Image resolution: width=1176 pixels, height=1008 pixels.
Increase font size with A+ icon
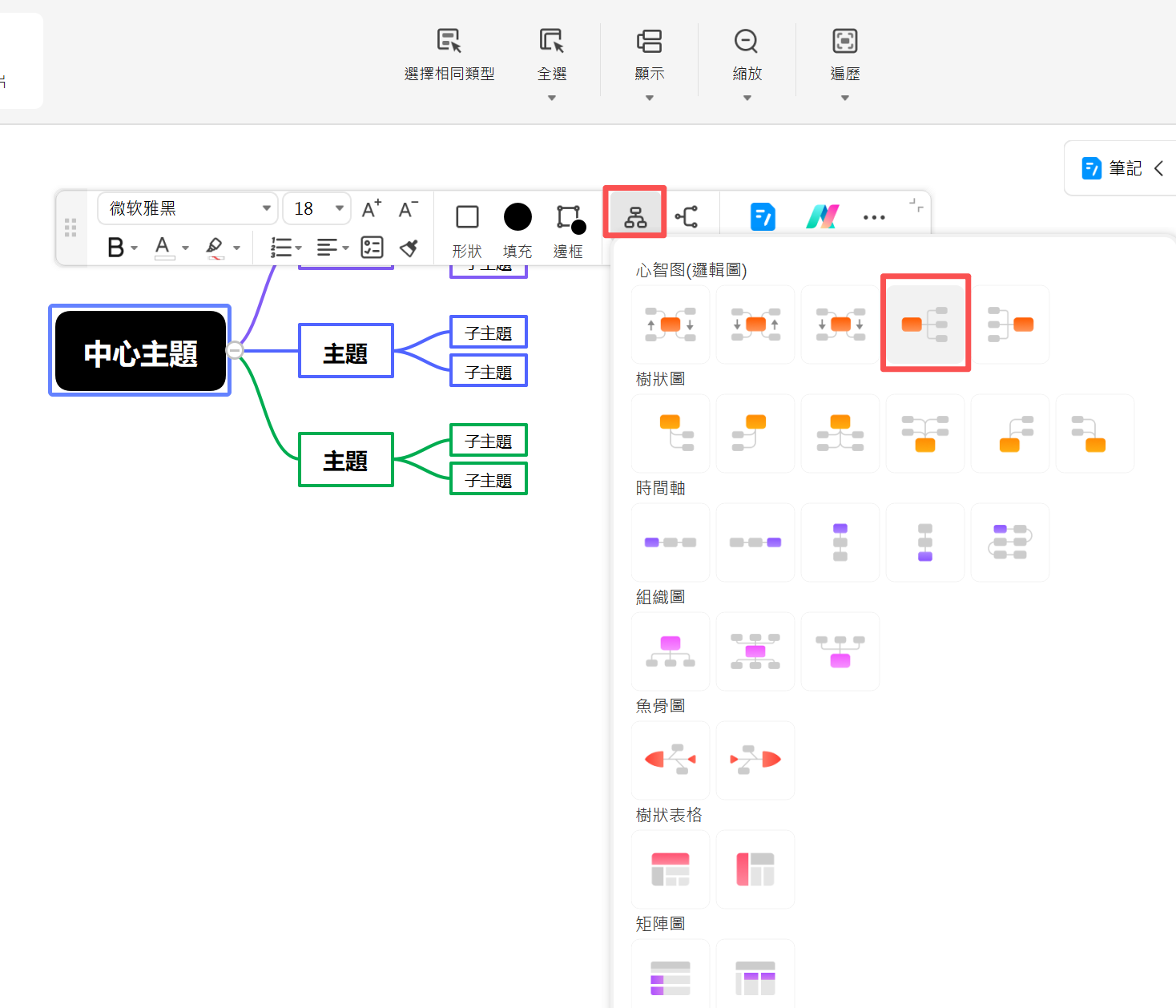click(x=371, y=209)
